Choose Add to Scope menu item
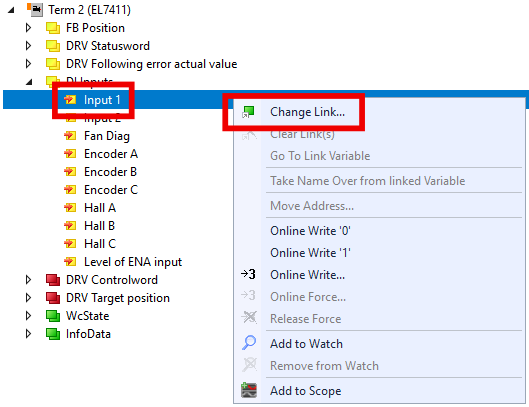The width and height of the screenshot is (529, 407). point(306,391)
